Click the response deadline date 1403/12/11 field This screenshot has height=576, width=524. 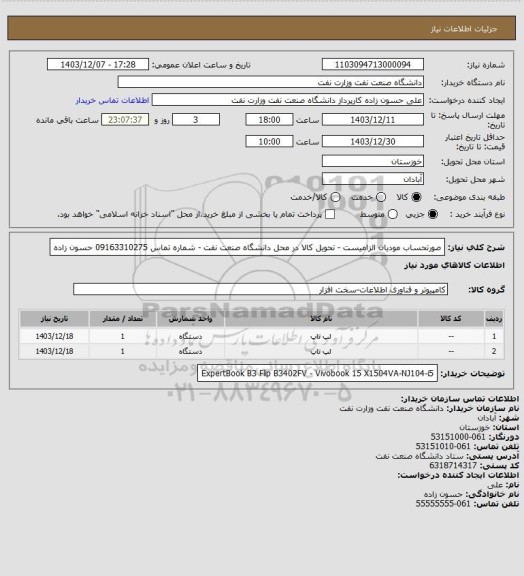[x=373, y=120]
